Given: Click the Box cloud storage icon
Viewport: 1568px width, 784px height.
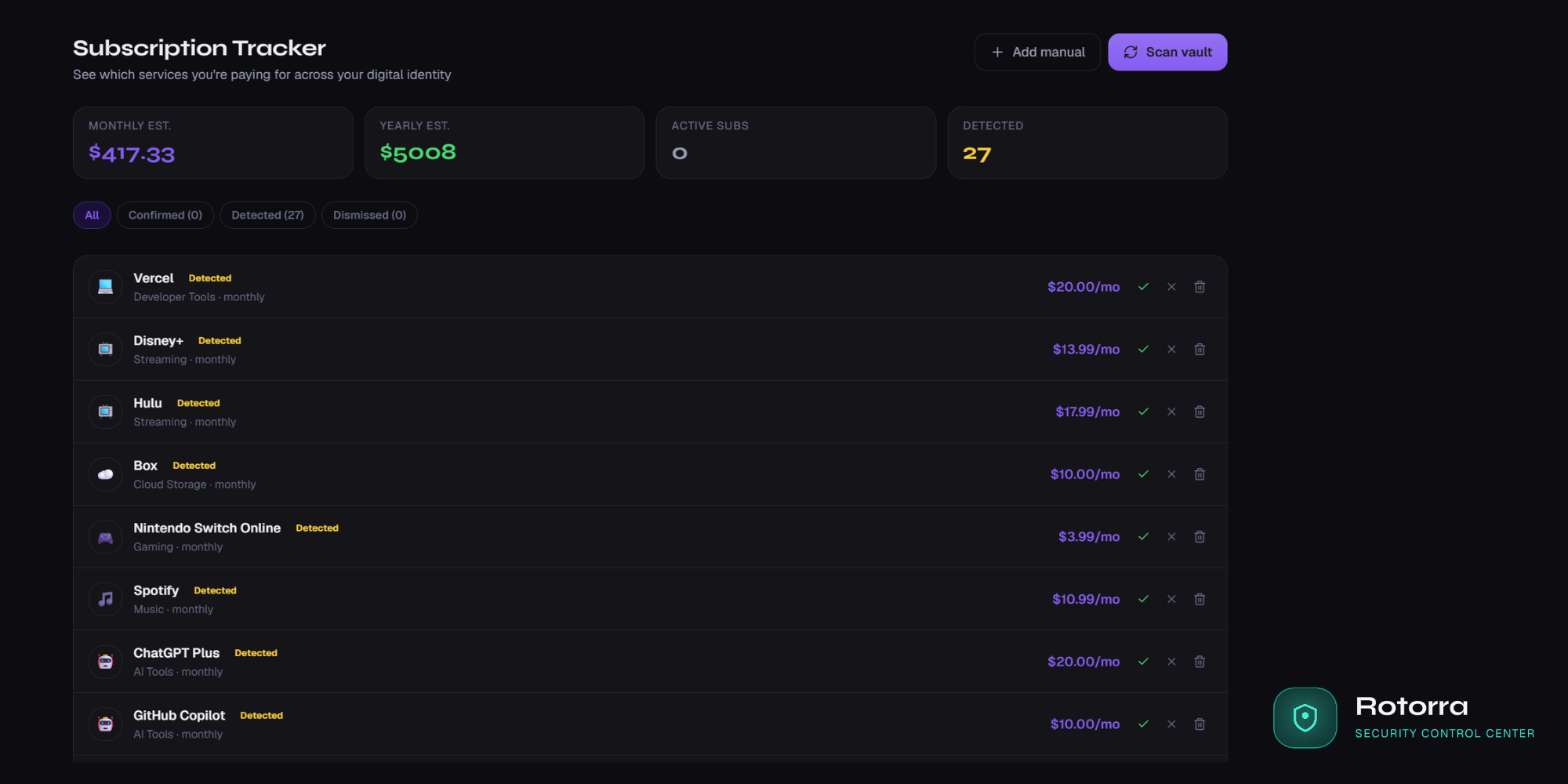Looking at the screenshot, I should click(105, 474).
